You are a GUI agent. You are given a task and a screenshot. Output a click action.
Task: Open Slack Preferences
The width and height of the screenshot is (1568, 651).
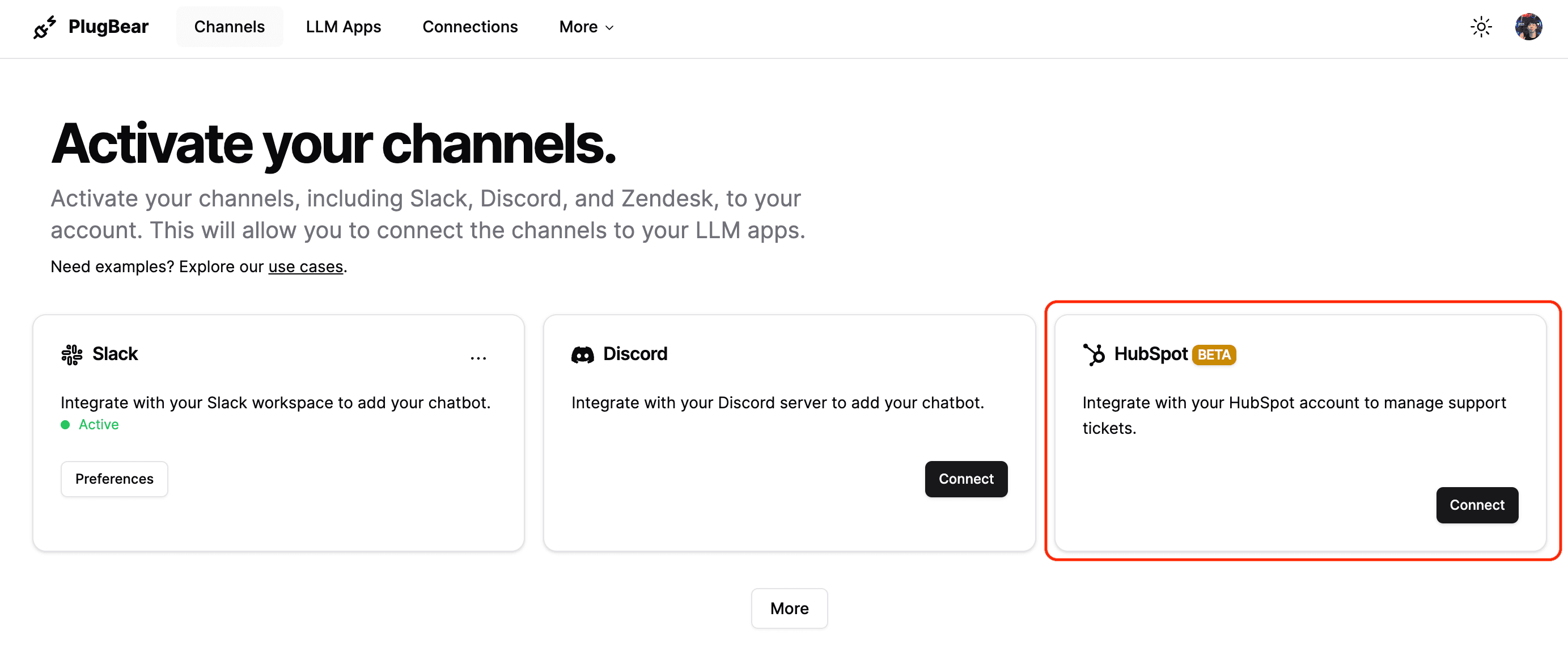pos(115,479)
